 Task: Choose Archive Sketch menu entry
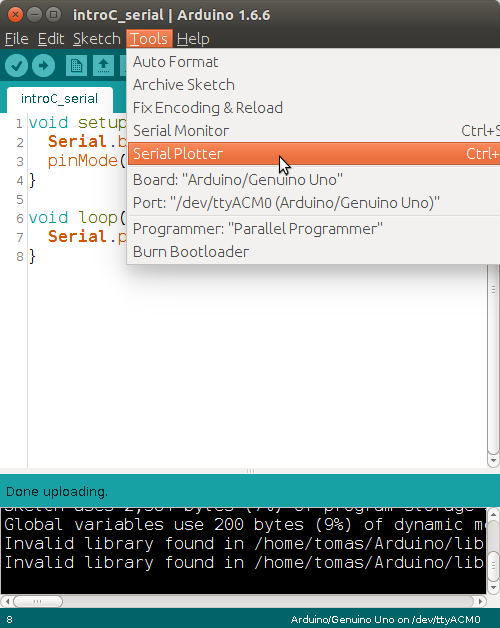point(313,85)
